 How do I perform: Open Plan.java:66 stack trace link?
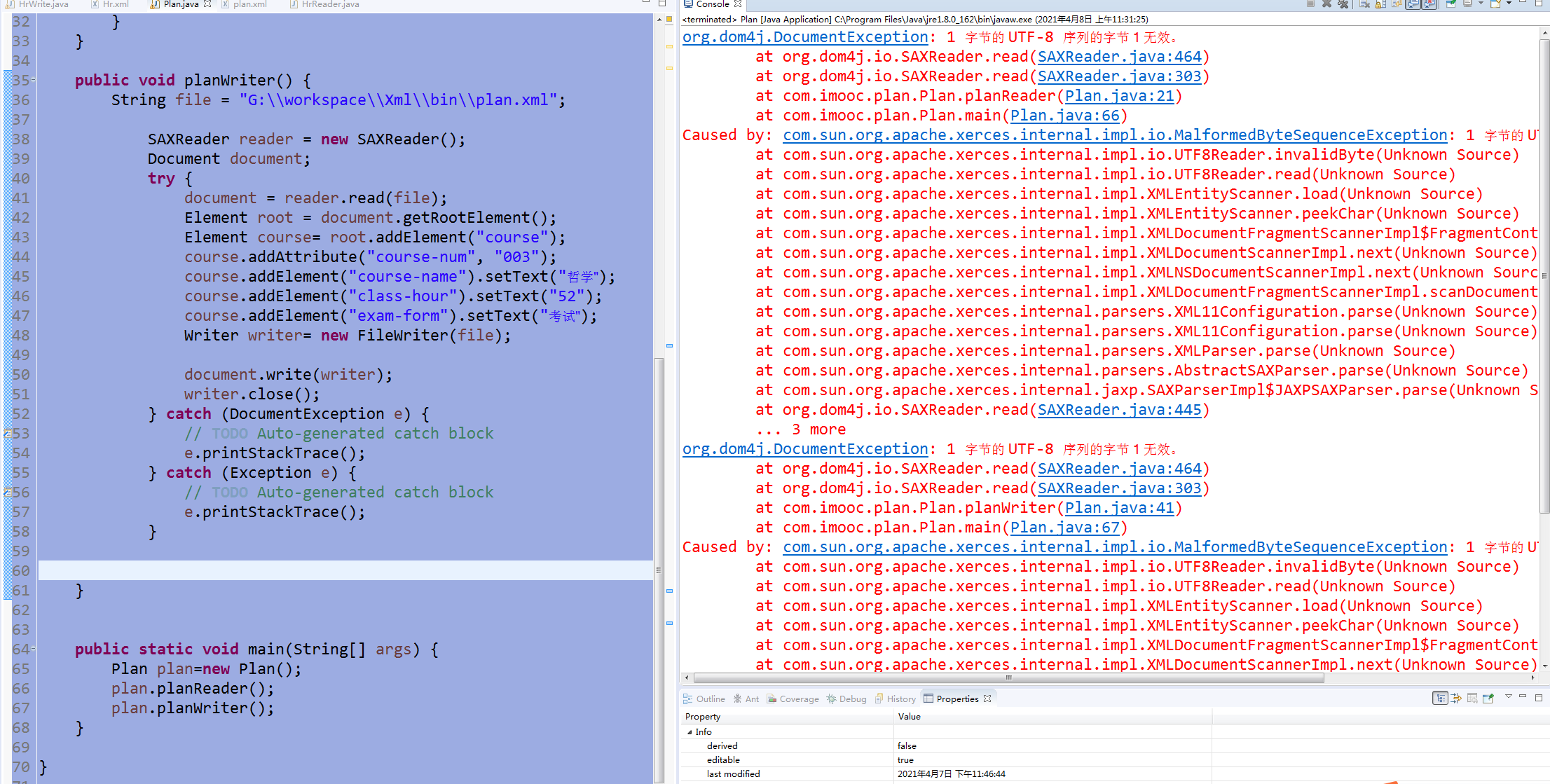(x=1064, y=116)
